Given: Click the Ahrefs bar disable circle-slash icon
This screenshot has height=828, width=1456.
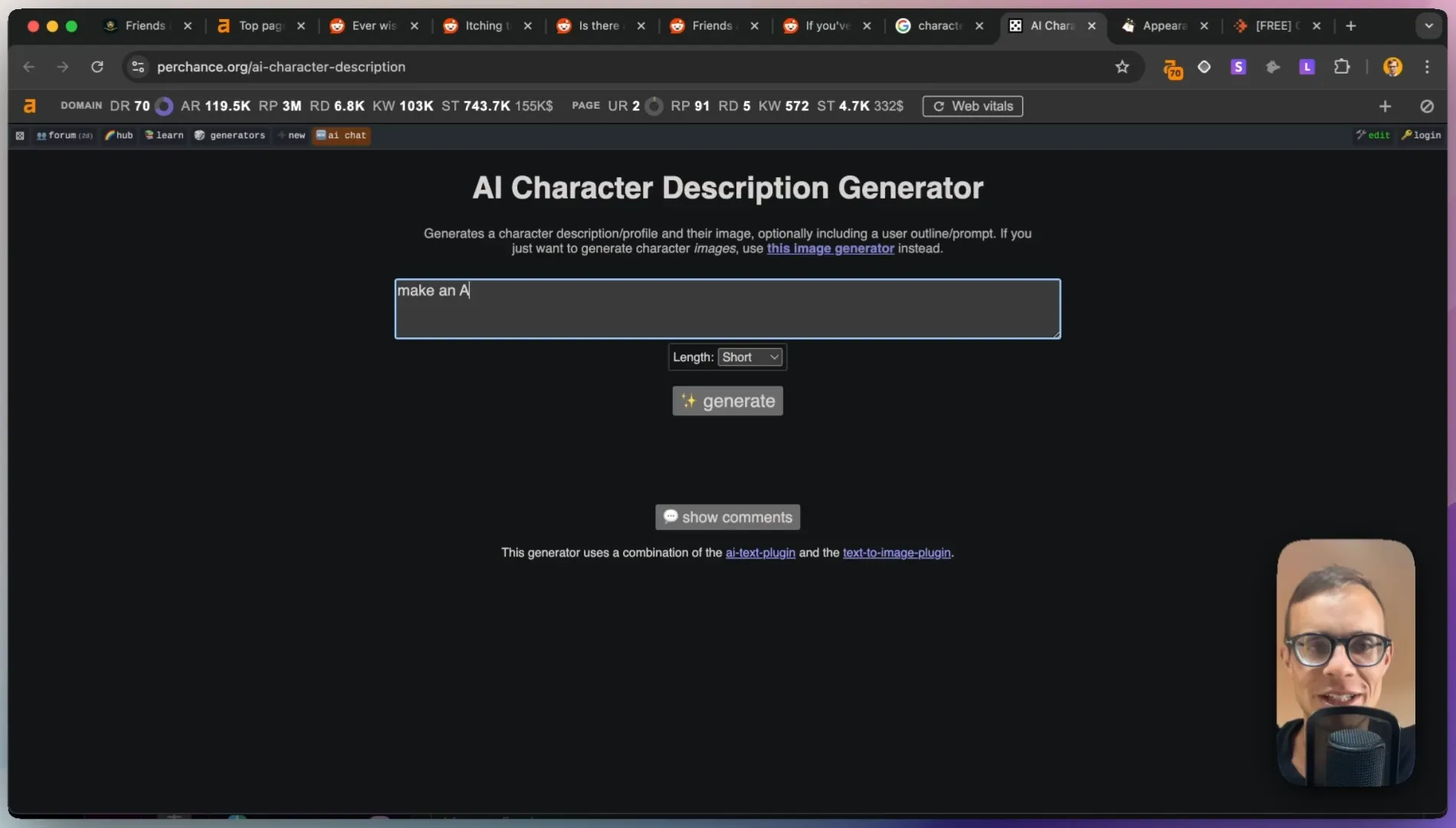Looking at the screenshot, I should [1427, 106].
